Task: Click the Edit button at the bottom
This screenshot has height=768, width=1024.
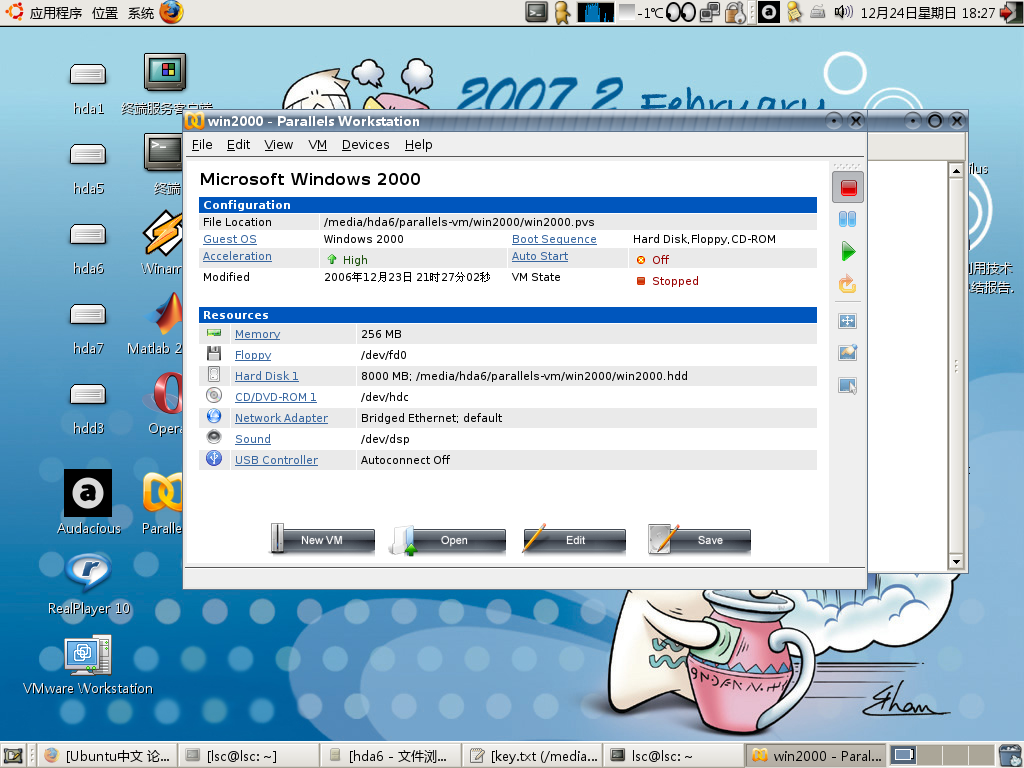Action: pyautogui.click(x=574, y=540)
